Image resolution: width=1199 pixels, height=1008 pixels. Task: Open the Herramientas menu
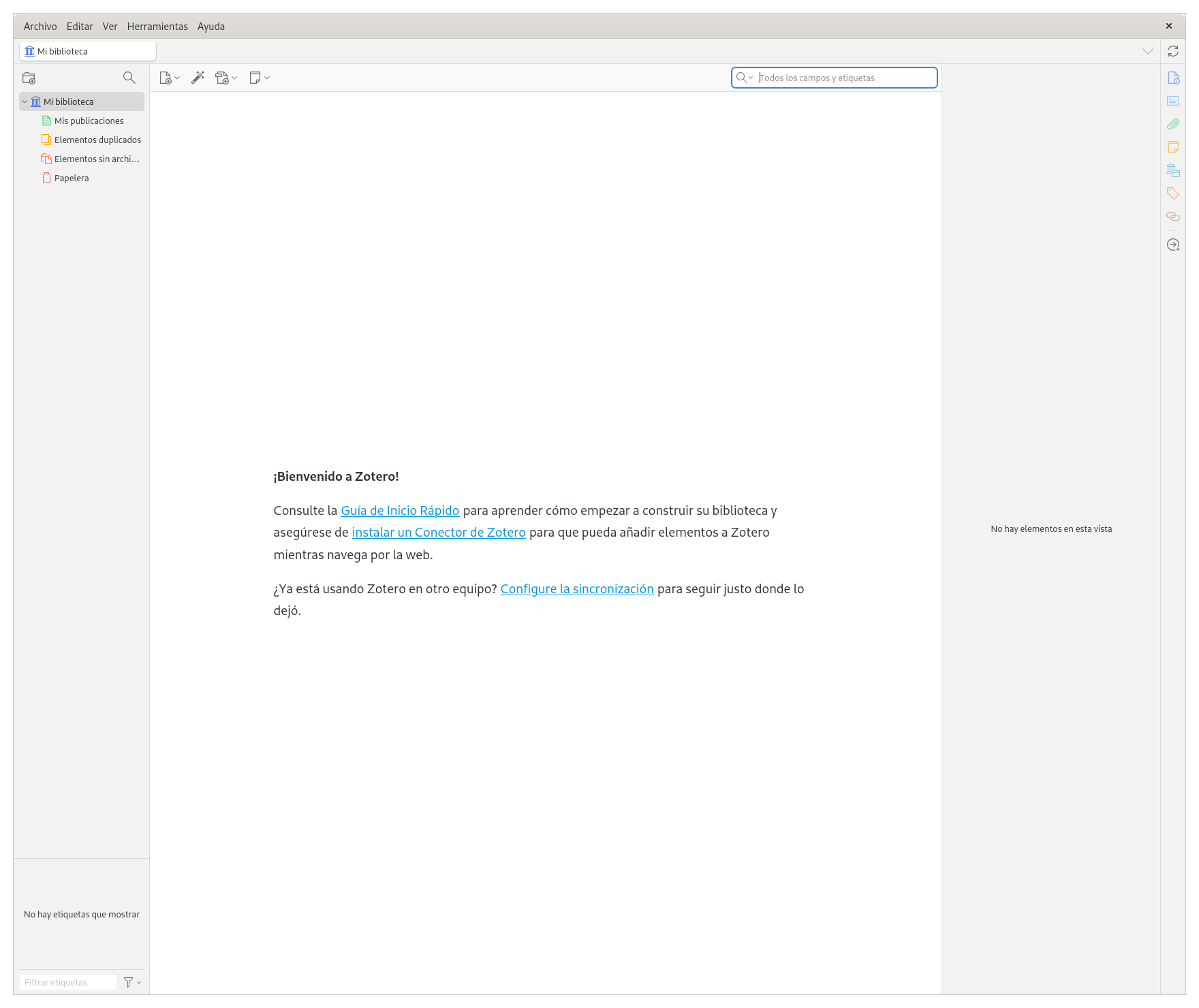tap(157, 27)
